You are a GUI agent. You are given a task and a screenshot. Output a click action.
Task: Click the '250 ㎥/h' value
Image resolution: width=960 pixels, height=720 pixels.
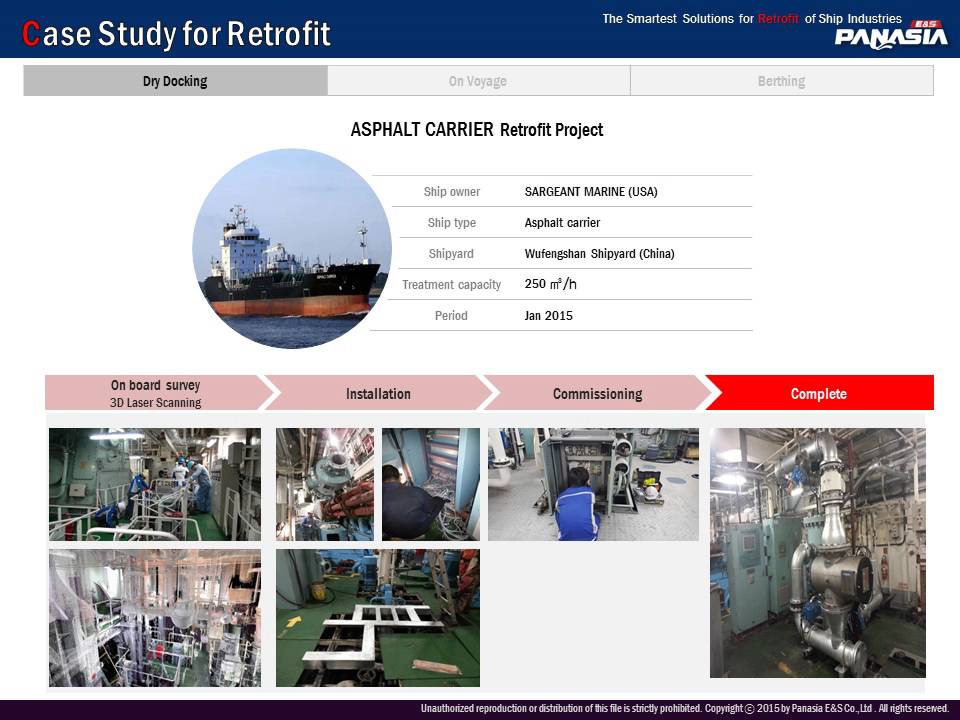coord(550,284)
